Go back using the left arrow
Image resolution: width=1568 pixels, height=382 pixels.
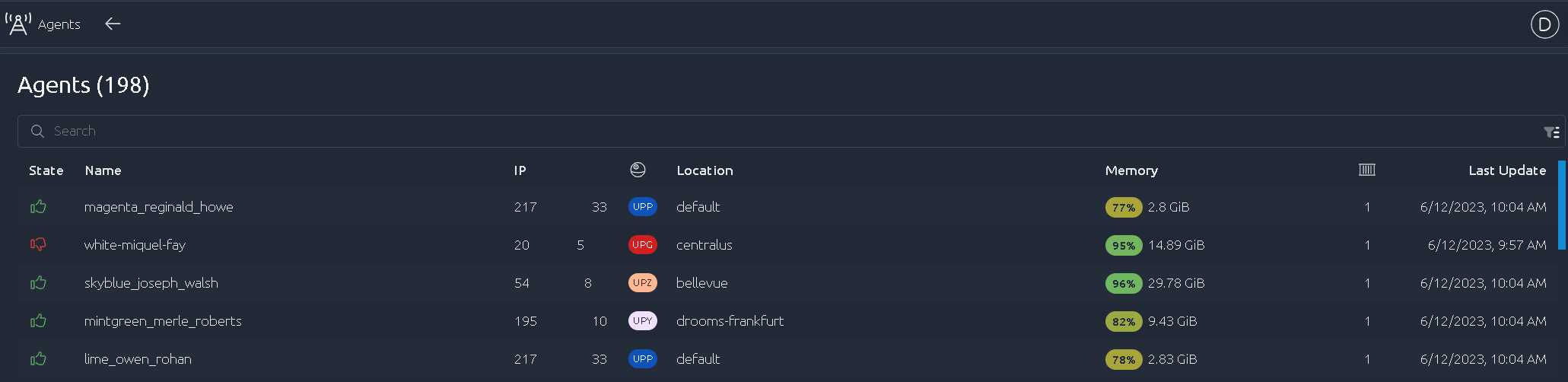(x=113, y=24)
